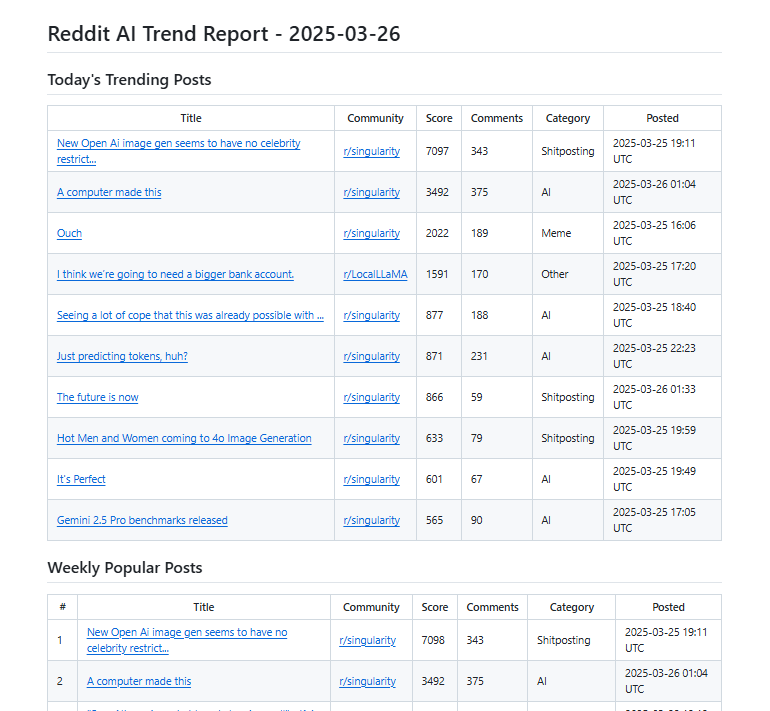The height and width of the screenshot is (711, 770).
Task: Select score value 866
Action: 434,397
